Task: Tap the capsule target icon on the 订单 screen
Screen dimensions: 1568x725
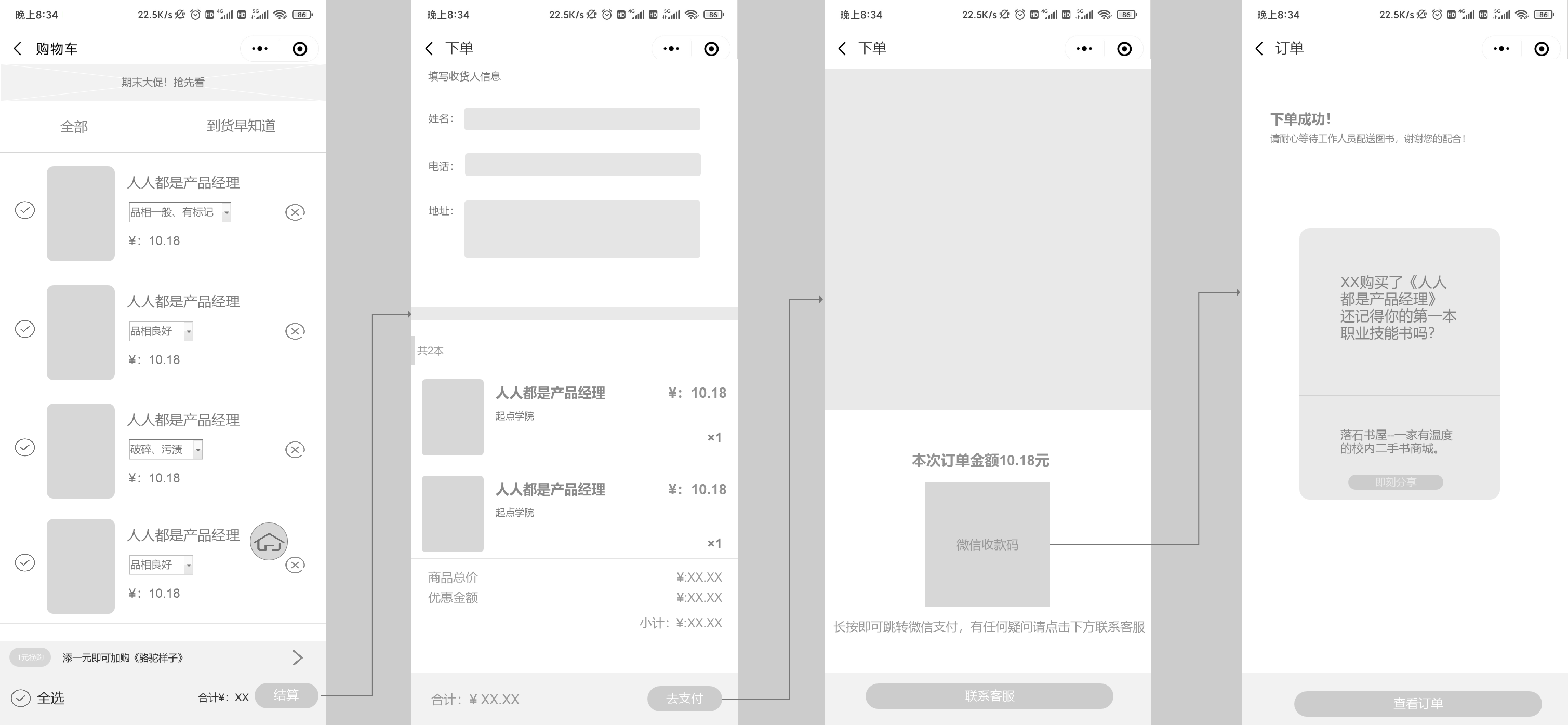Action: (x=1540, y=49)
